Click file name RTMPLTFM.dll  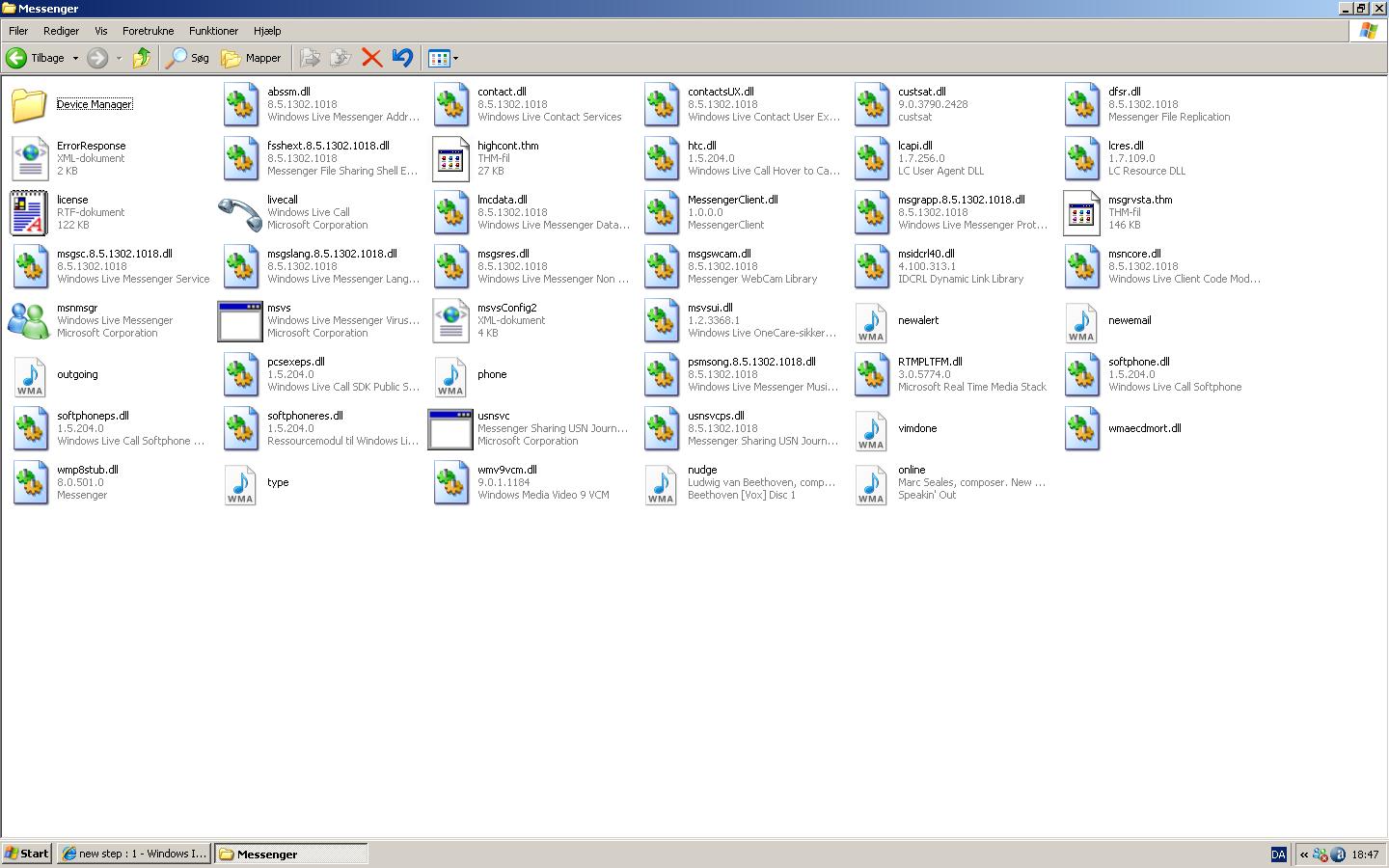930,362
